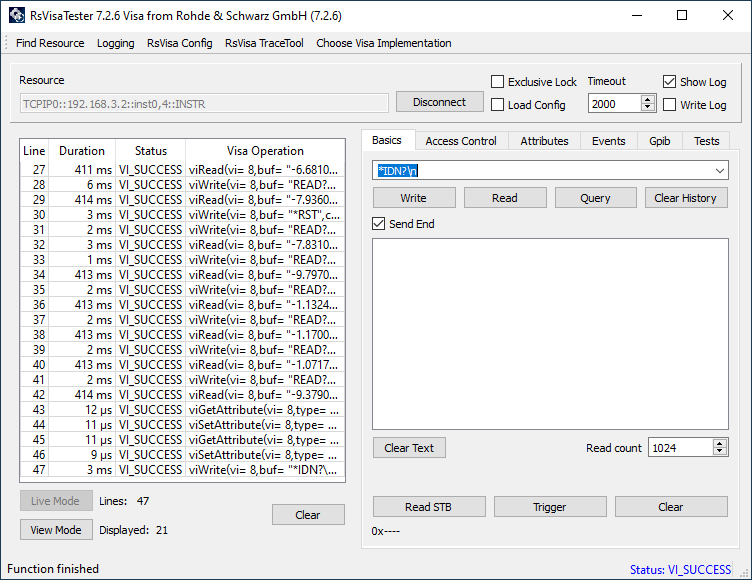The image size is (752, 580).
Task: Open the RsVisa TraceTool menu
Action: click(x=264, y=43)
